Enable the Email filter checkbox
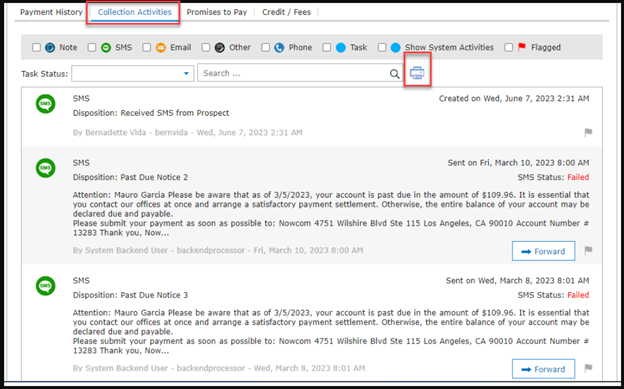This screenshot has height=389, width=624. (x=147, y=48)
